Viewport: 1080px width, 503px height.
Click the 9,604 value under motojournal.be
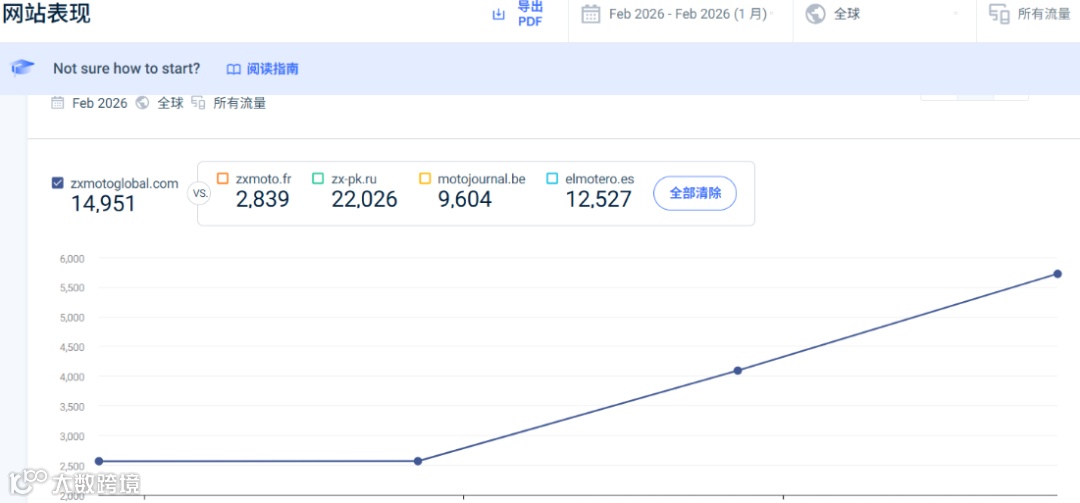point(465,199)
